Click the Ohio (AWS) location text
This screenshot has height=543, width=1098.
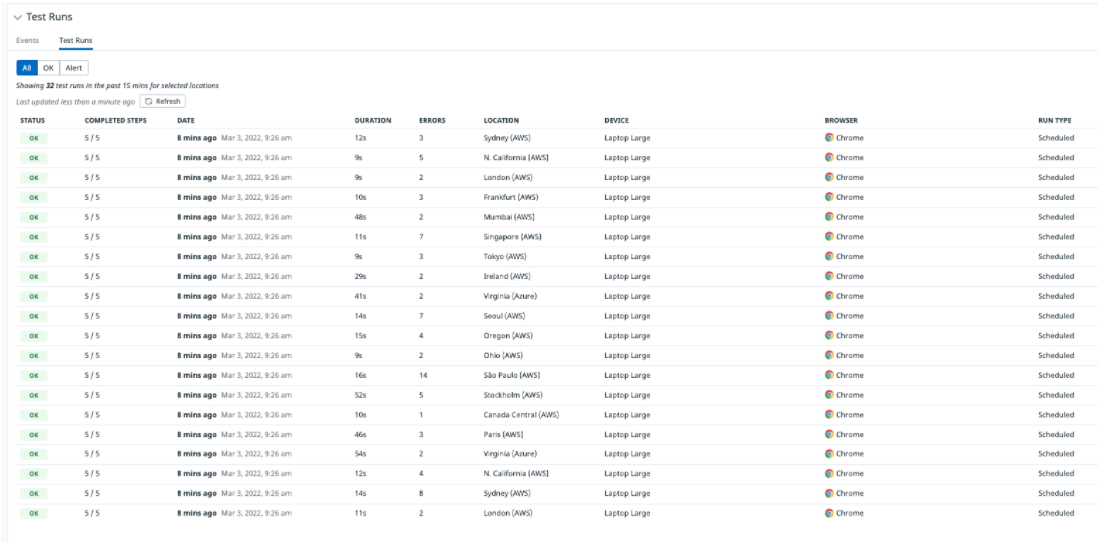[x=503, y=355]
